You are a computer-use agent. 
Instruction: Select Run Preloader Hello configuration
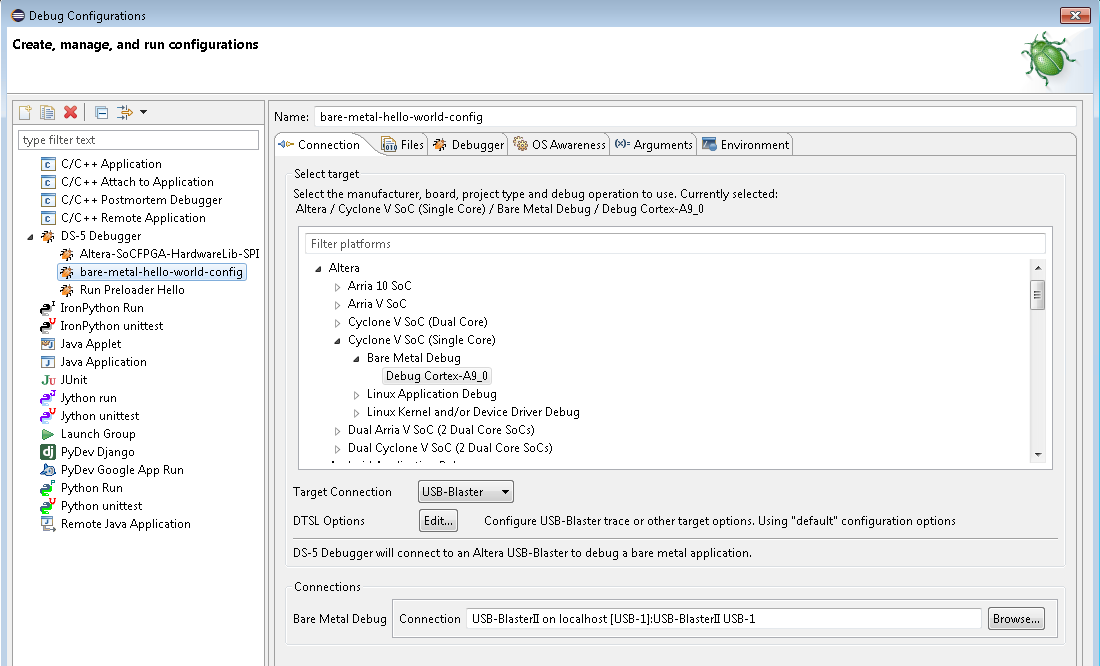click(x=131, y=290)
